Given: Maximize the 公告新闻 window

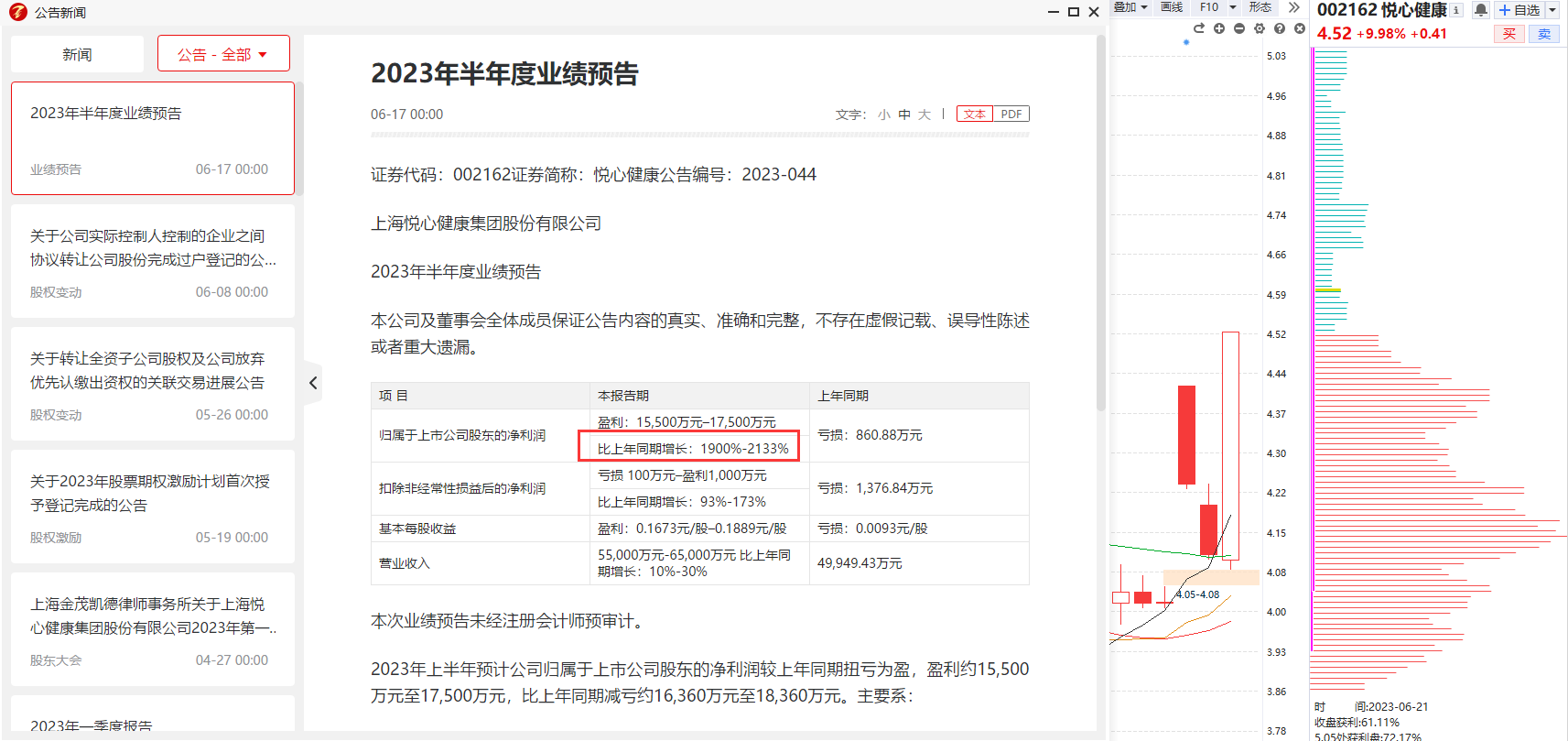Looking at the screenshot, I should click(1074, 12).
